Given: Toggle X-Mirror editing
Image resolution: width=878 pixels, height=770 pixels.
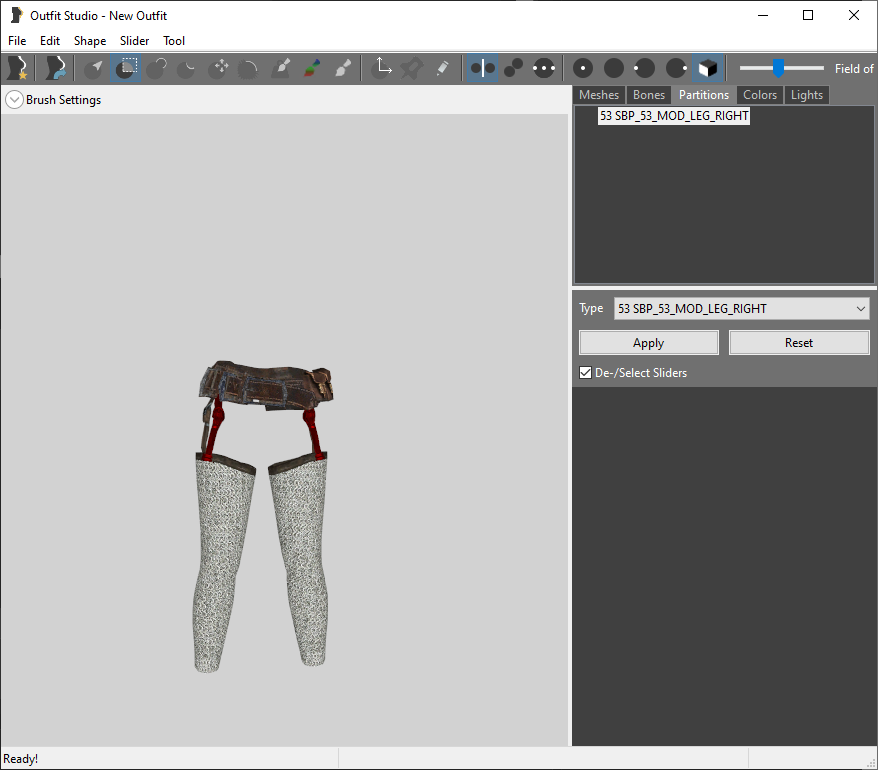Looking at the screenshot, I should (x=482, y=68).
